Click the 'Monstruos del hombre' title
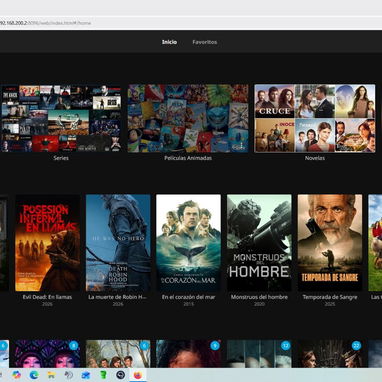382x382 pixels. tap(259, 297)
